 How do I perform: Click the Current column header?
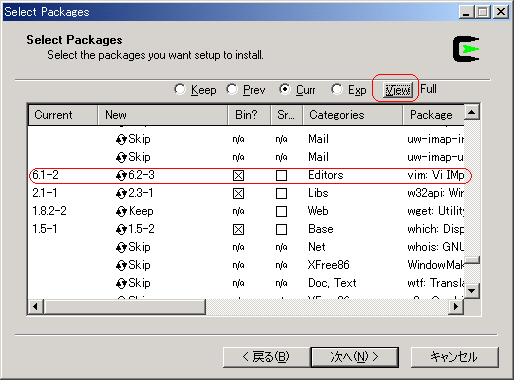(63, 115)
